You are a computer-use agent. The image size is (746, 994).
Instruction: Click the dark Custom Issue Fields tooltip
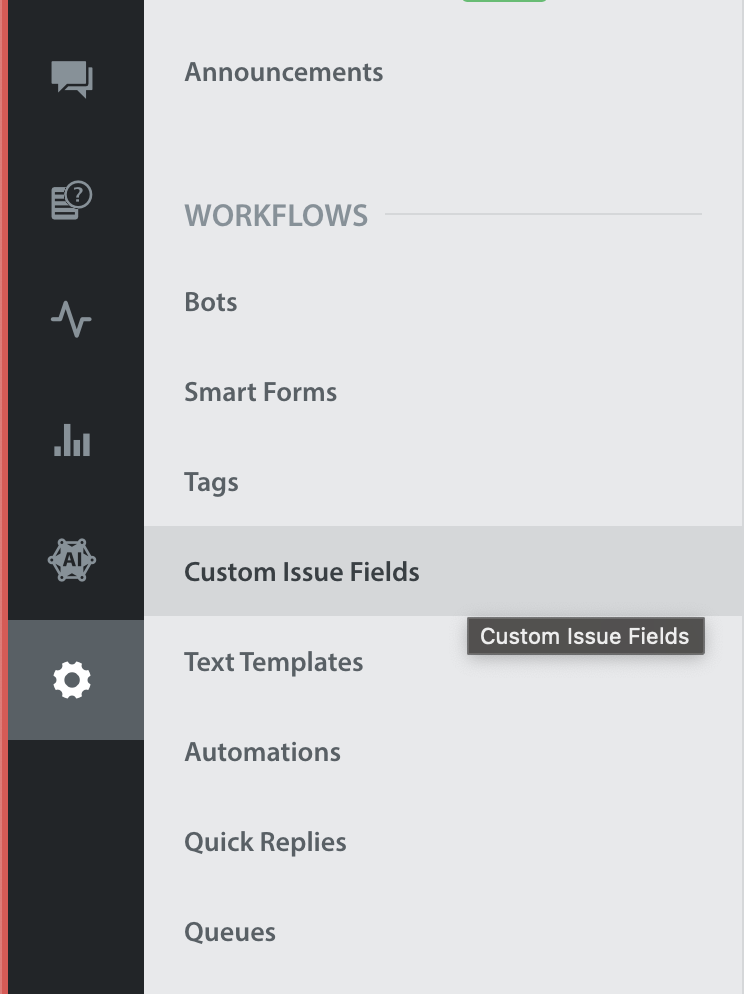(x=586, y=636)
